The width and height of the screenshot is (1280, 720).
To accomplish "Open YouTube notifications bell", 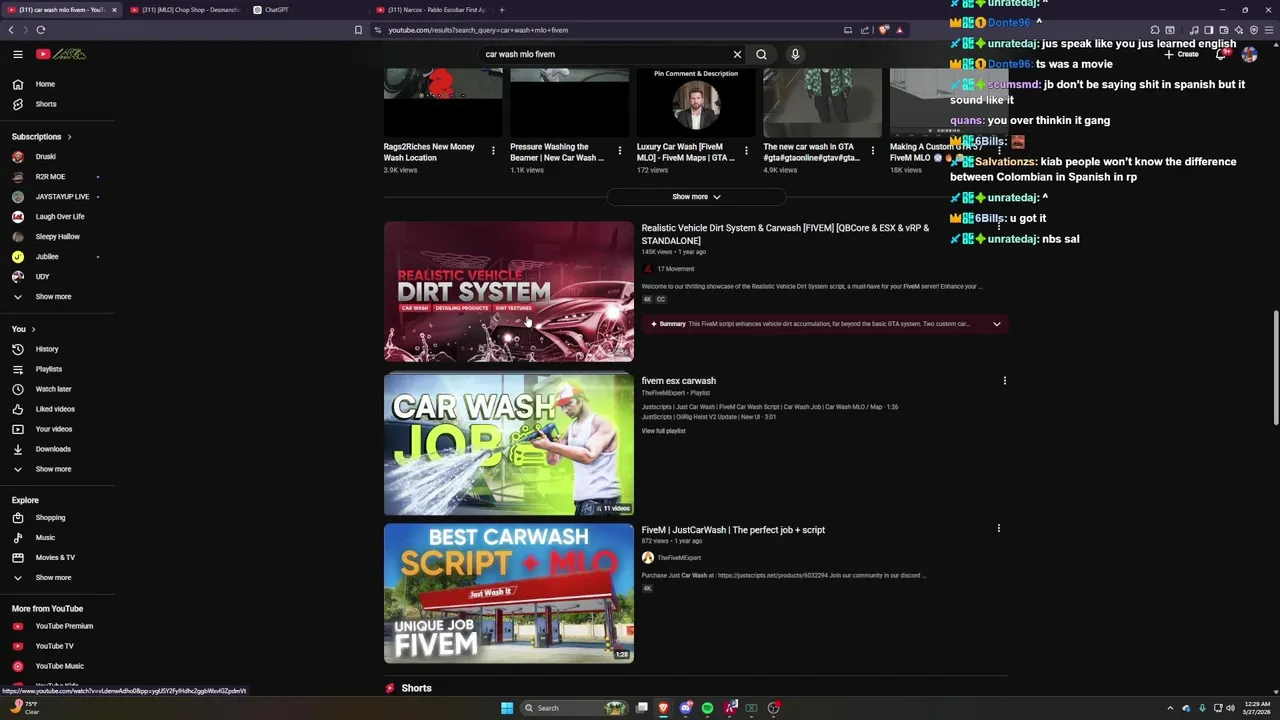I will [1220, 54].
